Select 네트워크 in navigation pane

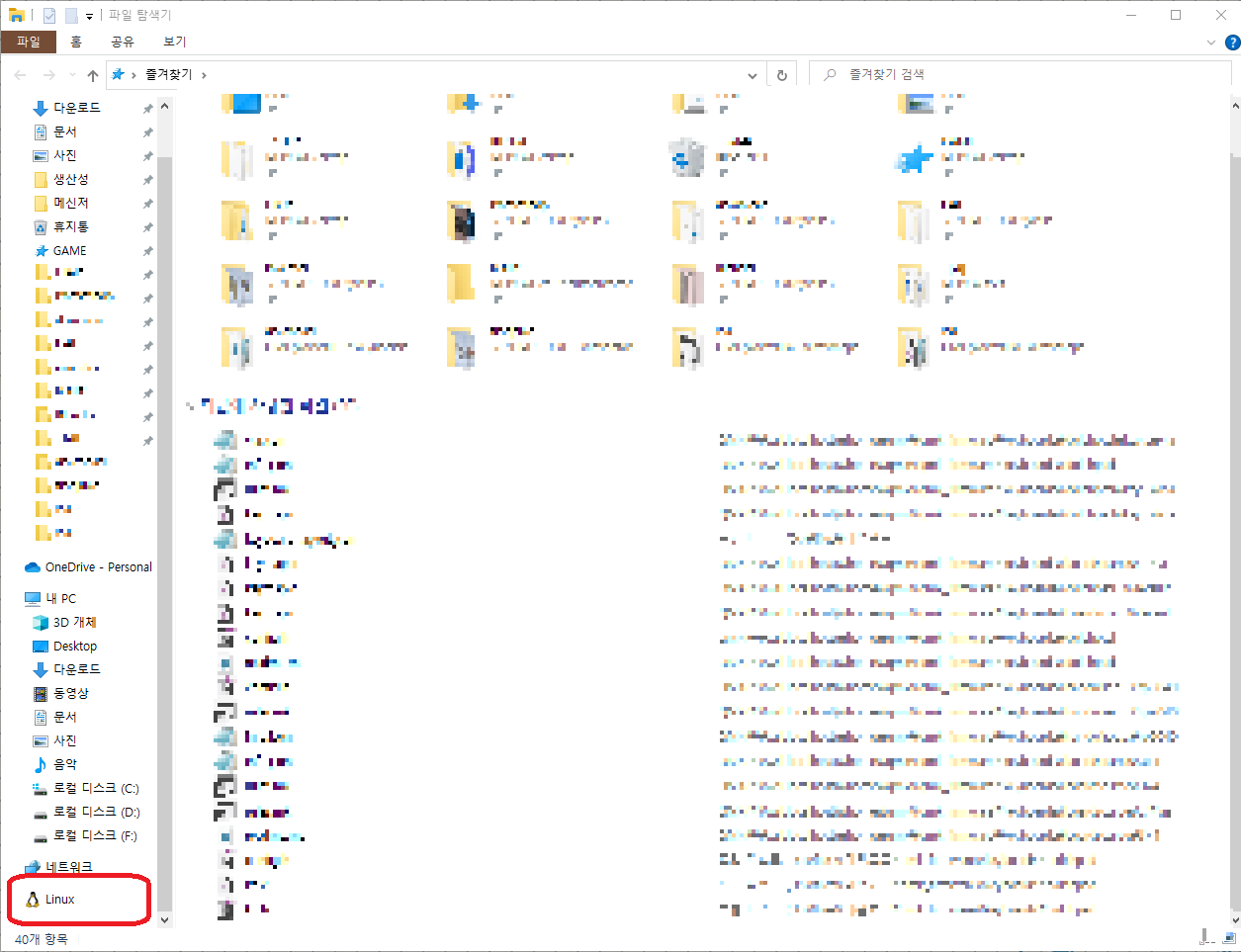[59, 867]
